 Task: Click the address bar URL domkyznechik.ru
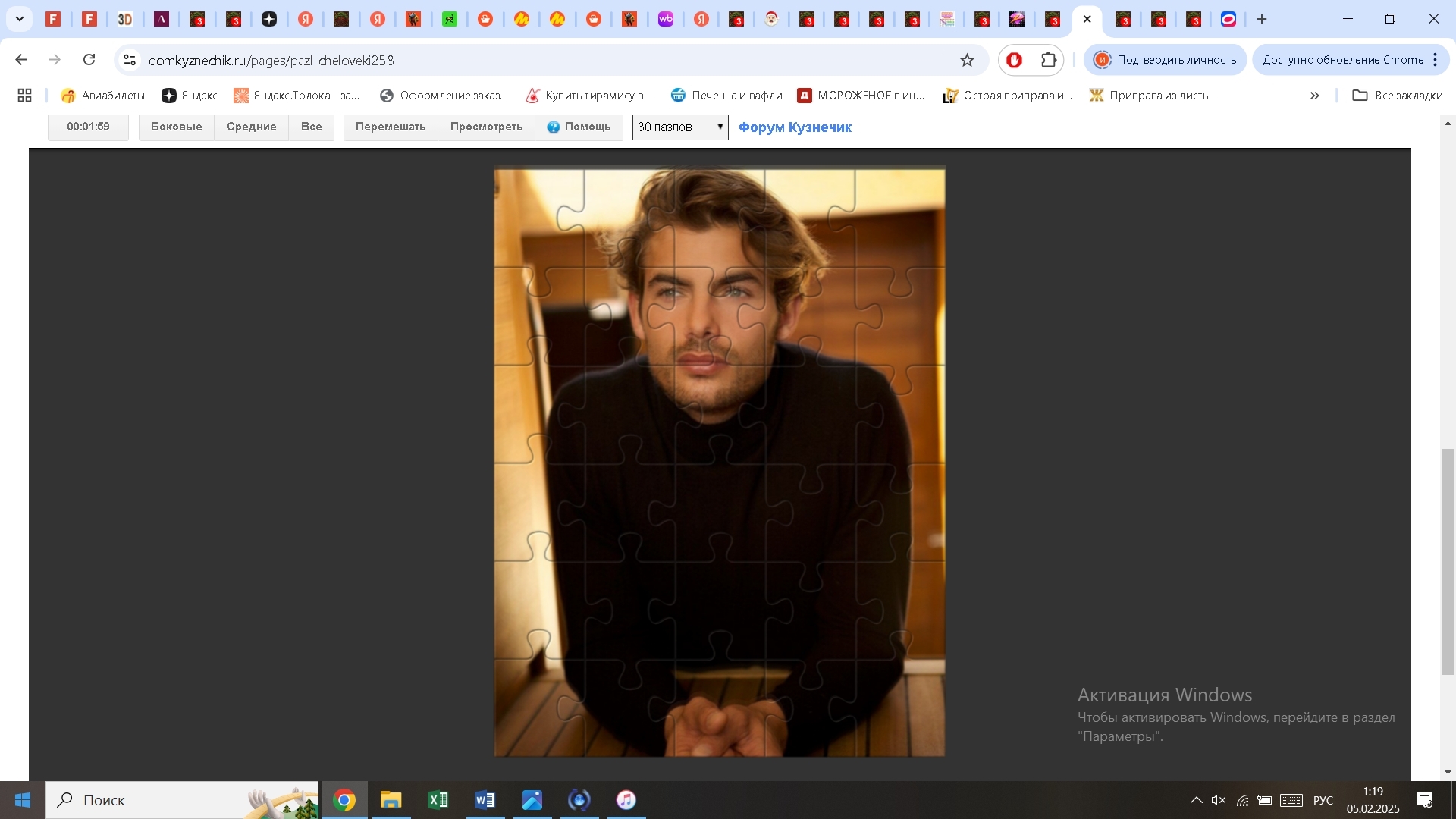point(271,60)
